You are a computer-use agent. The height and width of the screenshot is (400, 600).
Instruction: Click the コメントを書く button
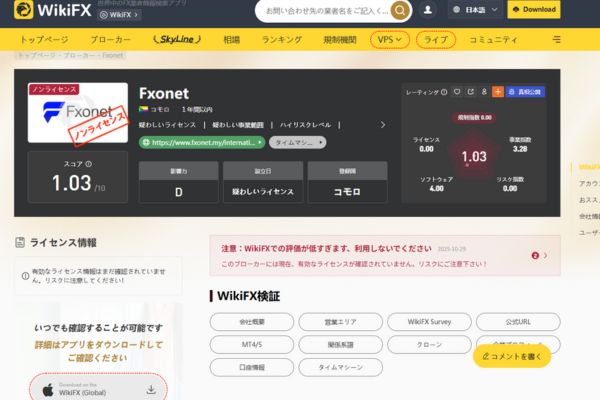pyautogui.click(x=512, y=356)
